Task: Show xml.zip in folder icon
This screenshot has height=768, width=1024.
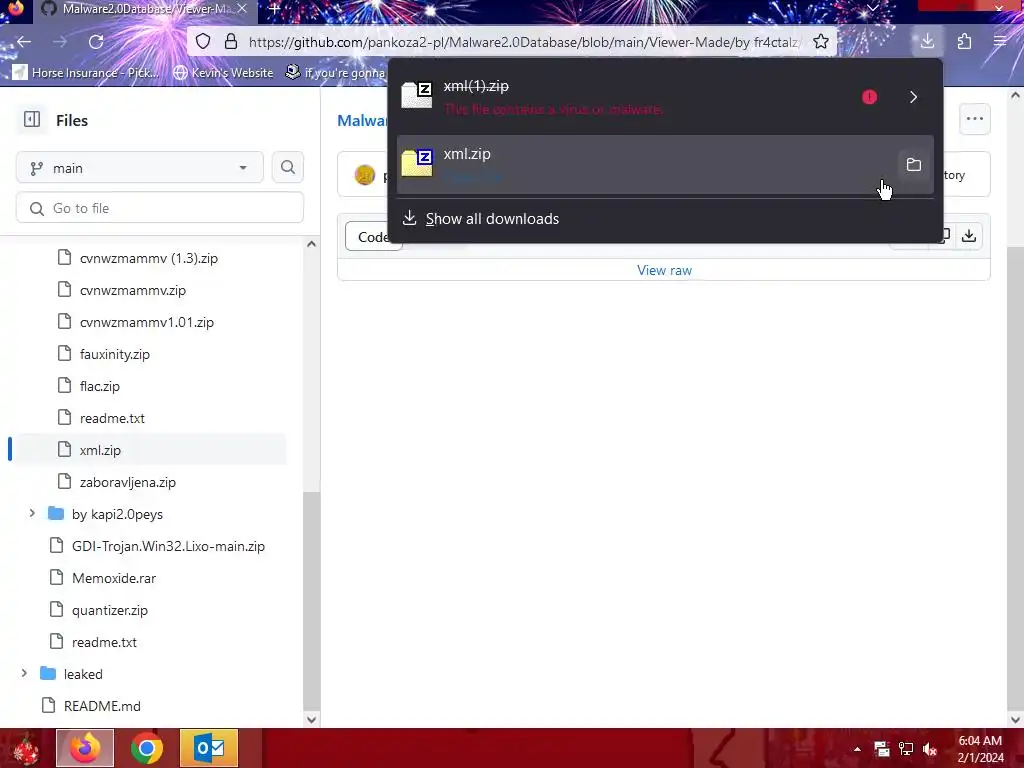Action: [x=914, y=165]
